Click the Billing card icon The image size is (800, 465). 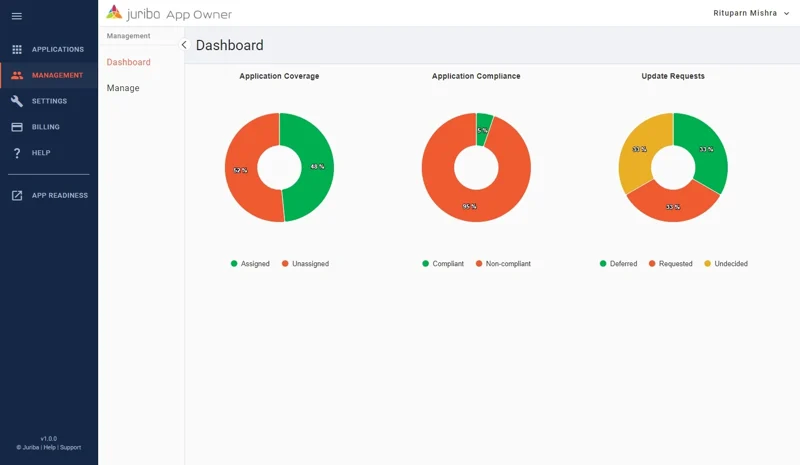pyautogui.click(x=17, y=127)
